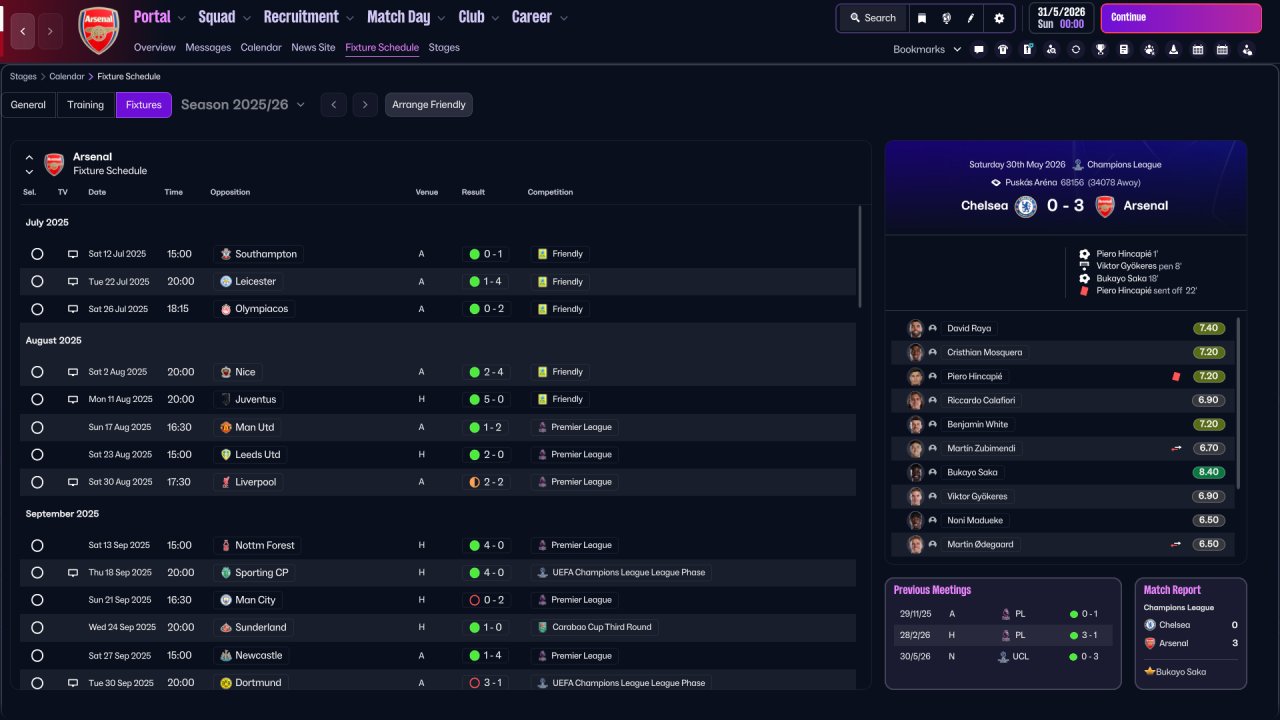Go forward using the arrow beside the top Arsenal crest
The image size is (1280, 720).
tap(50, 31)
